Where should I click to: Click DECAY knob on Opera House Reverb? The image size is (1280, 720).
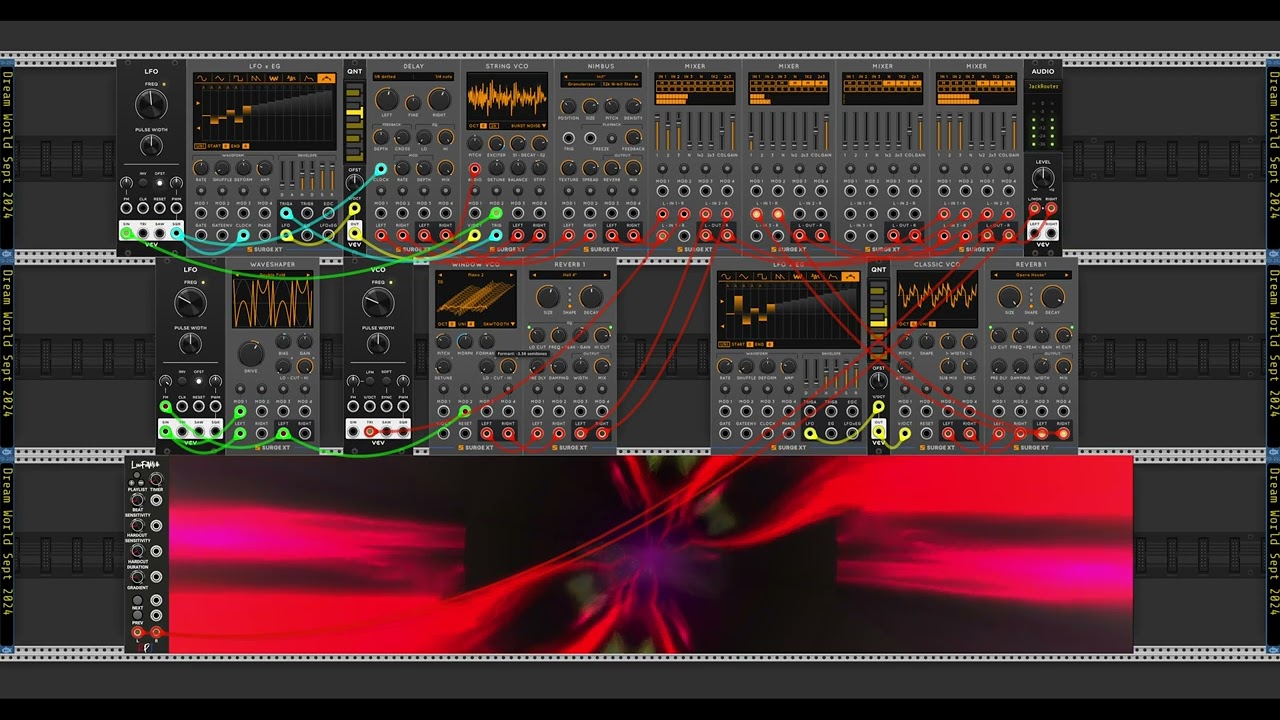[x=1052, y=296]
